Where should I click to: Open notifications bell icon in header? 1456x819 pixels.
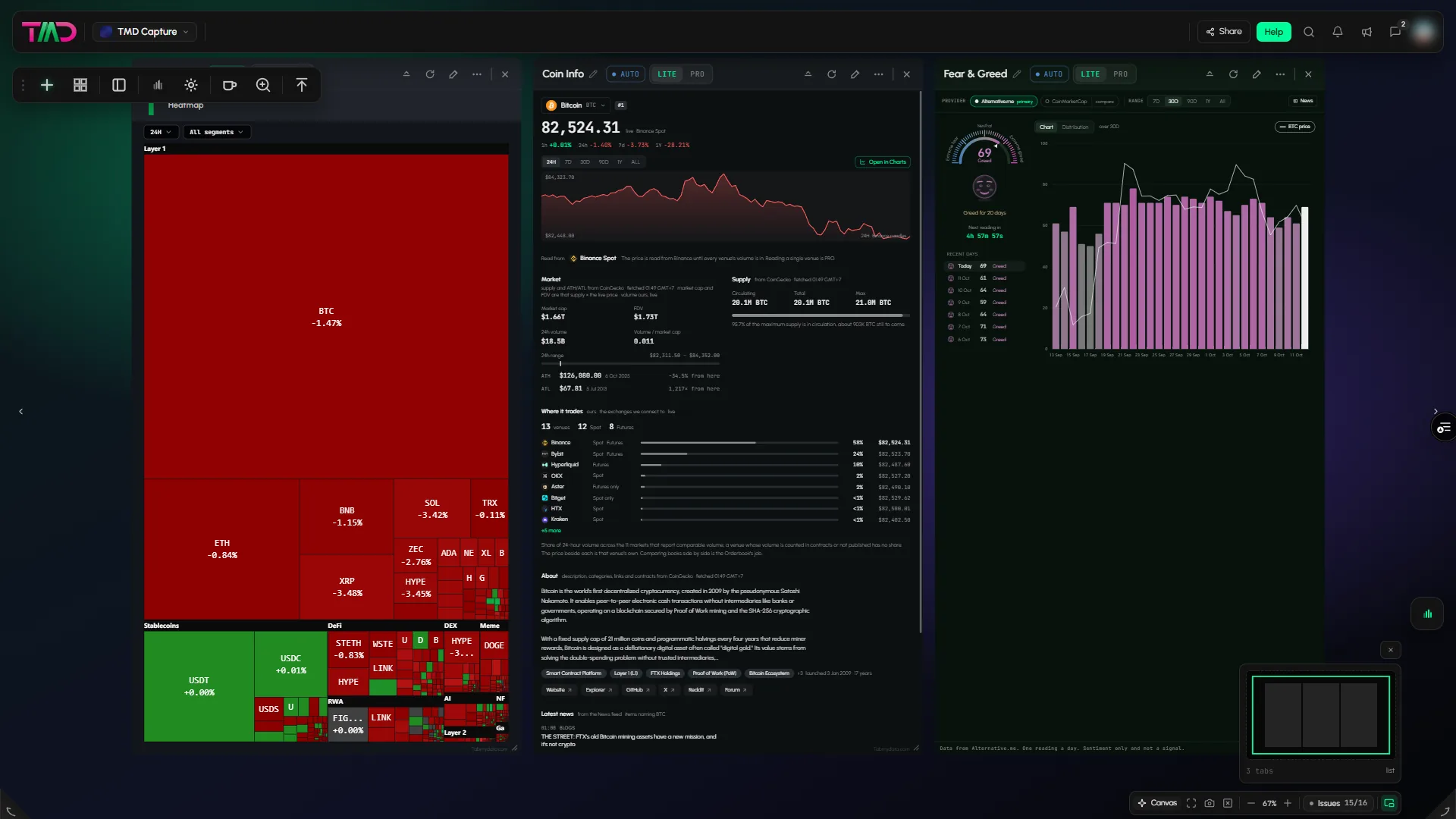coord(1338,32)
